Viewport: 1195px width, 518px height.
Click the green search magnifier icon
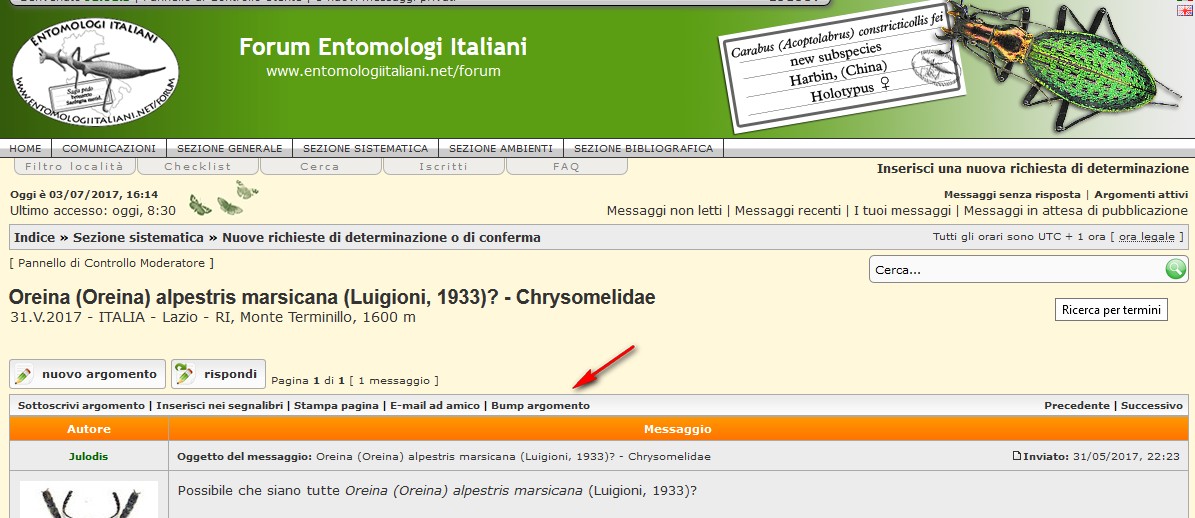pyautogui.click(x=1176, y=269)
